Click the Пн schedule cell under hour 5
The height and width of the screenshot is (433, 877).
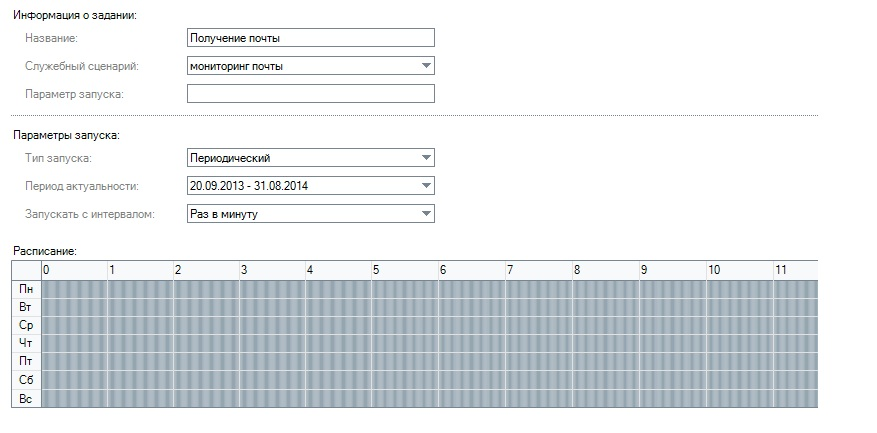405,289
